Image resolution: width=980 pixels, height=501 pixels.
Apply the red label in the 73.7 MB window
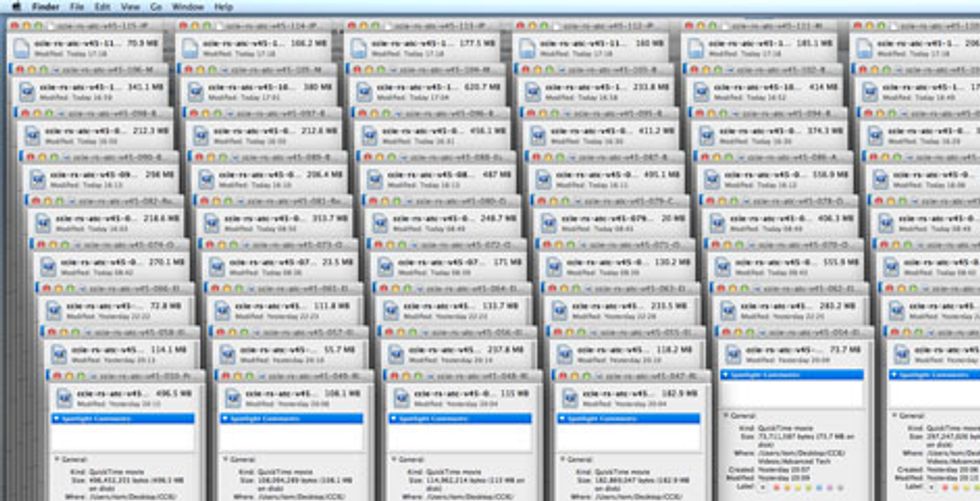[776, 489]
